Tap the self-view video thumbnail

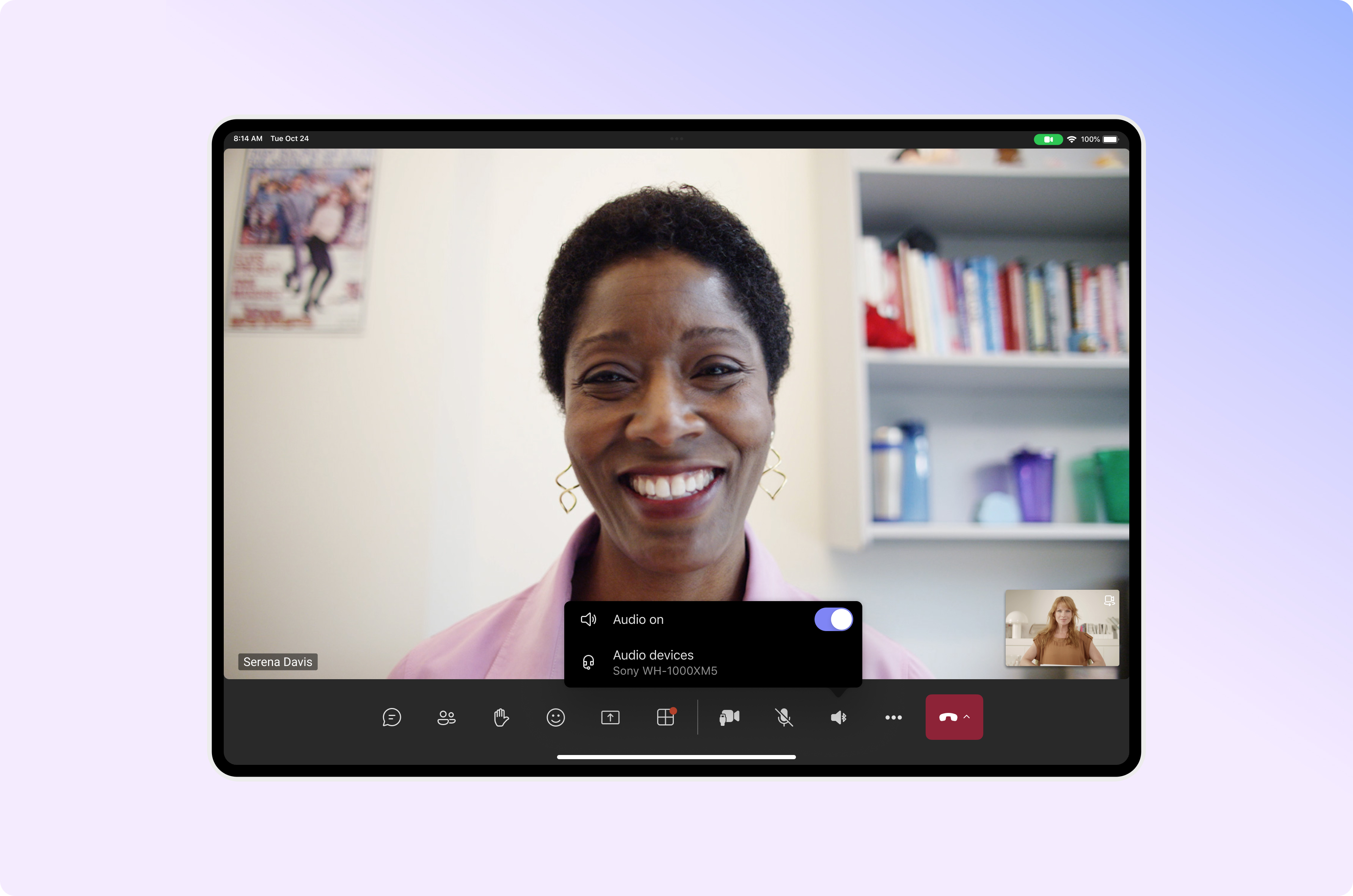click(1062, 628)
